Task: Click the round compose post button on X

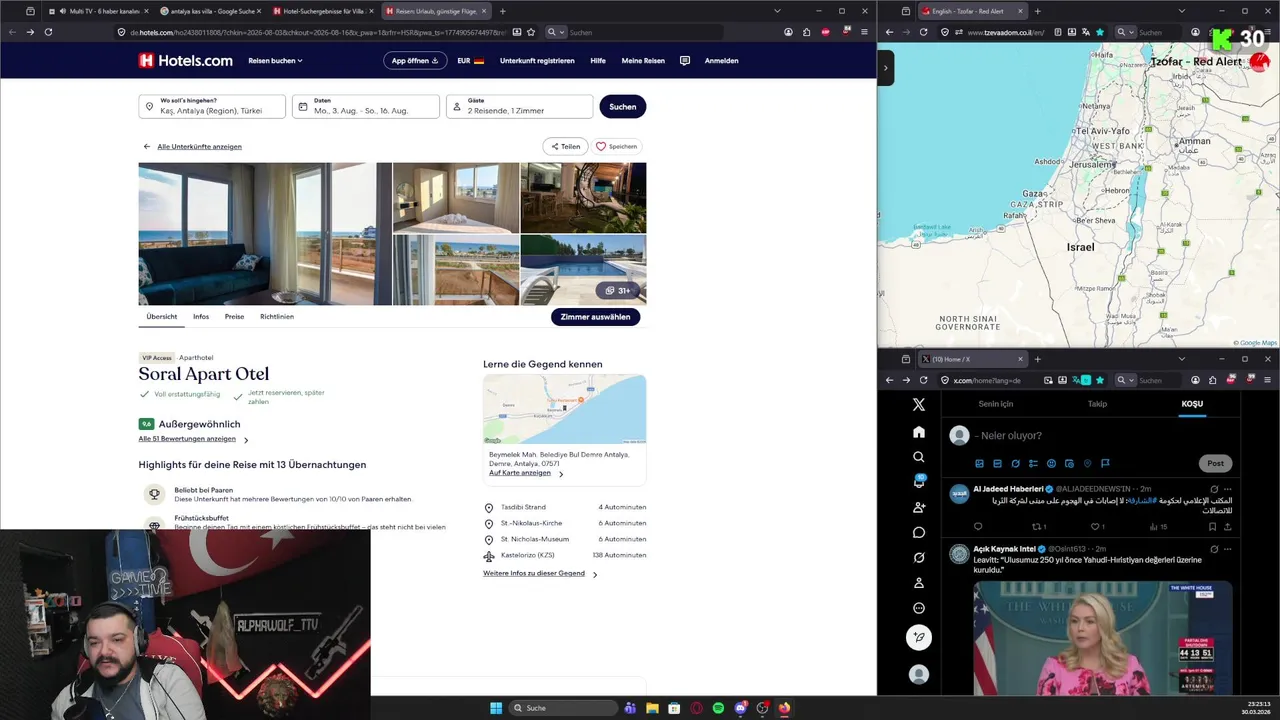Action: click(x=919, y=637)
